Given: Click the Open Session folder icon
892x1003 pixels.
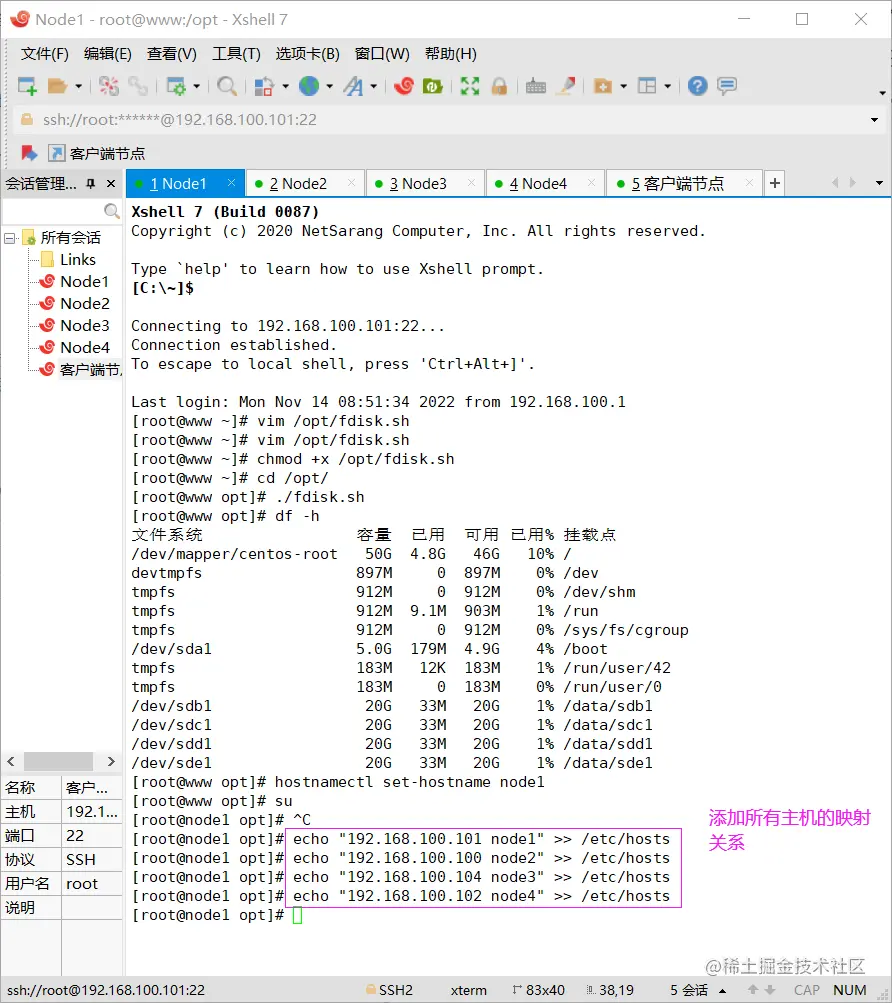Looking at the screenshot, I should coord(58,86).
